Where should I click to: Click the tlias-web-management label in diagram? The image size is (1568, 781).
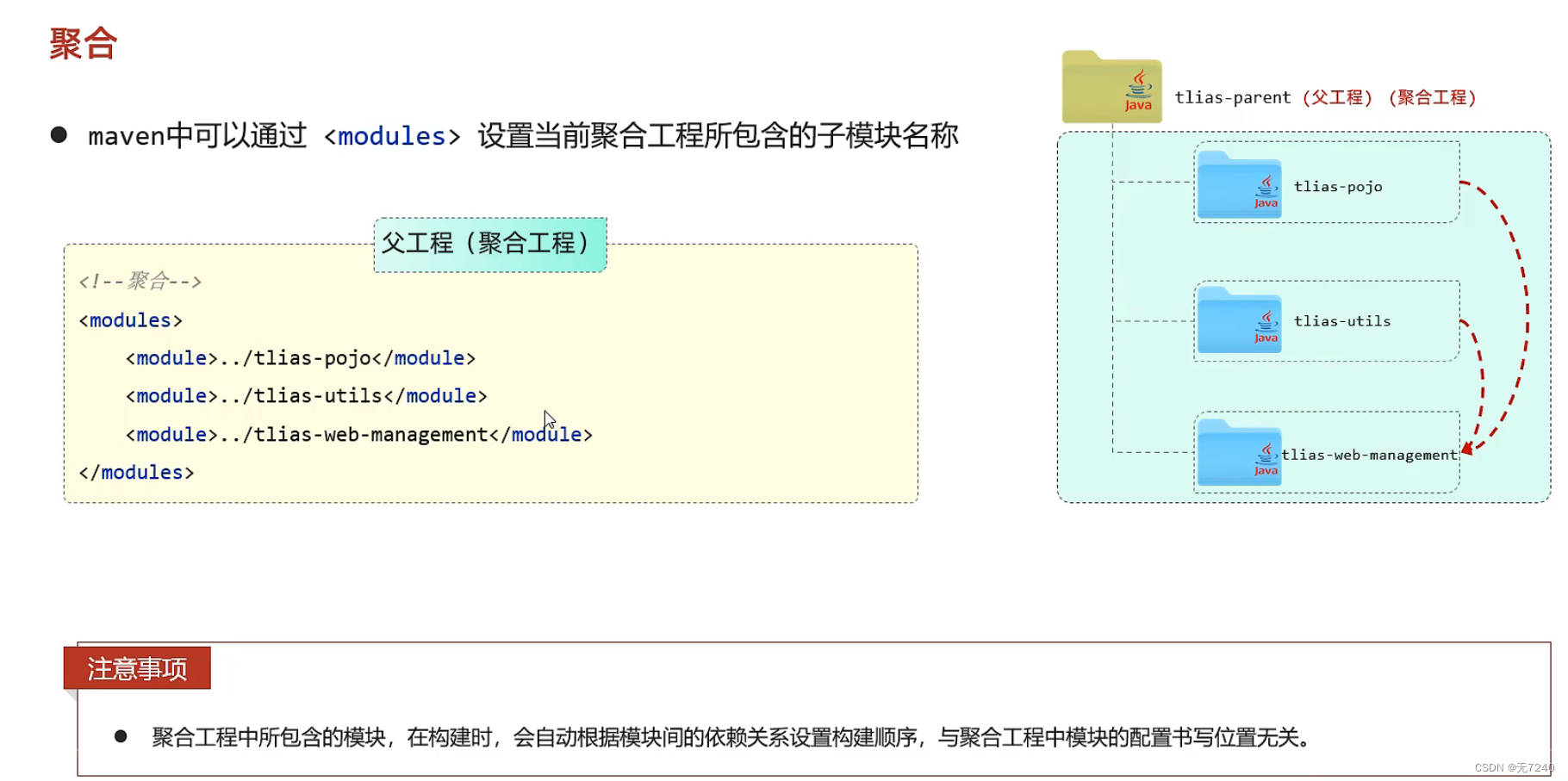pyautogui.click(x=1369, y=455)
